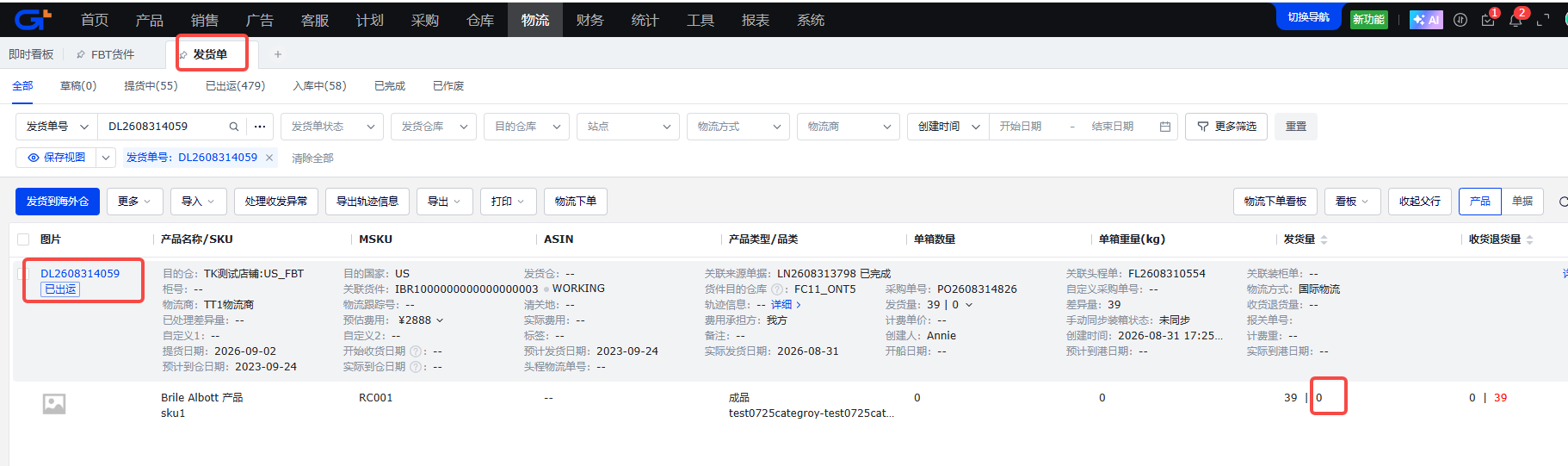Image resolution: width=1568 pixels, height=466 pixels.
Task: Open the 物流商 dropdown
Action: [849, 127]
